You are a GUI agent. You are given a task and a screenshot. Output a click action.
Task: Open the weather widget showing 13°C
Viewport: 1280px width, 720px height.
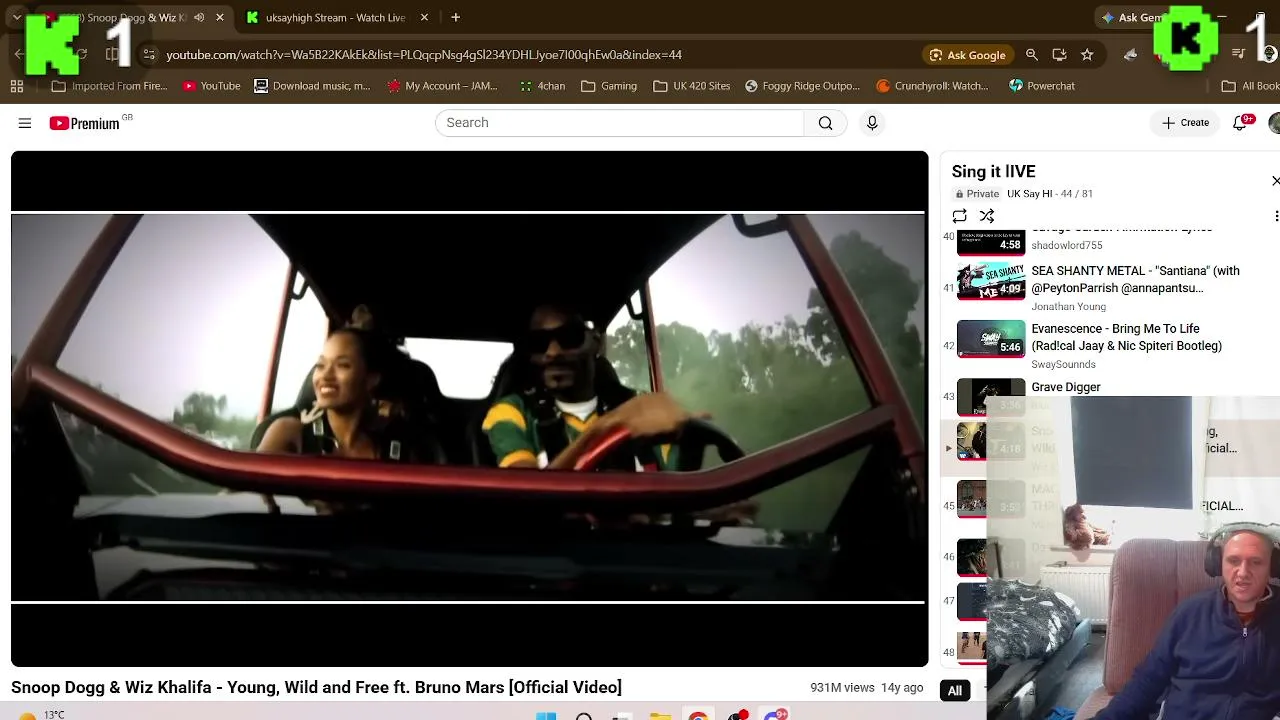(x=40, y=714)
